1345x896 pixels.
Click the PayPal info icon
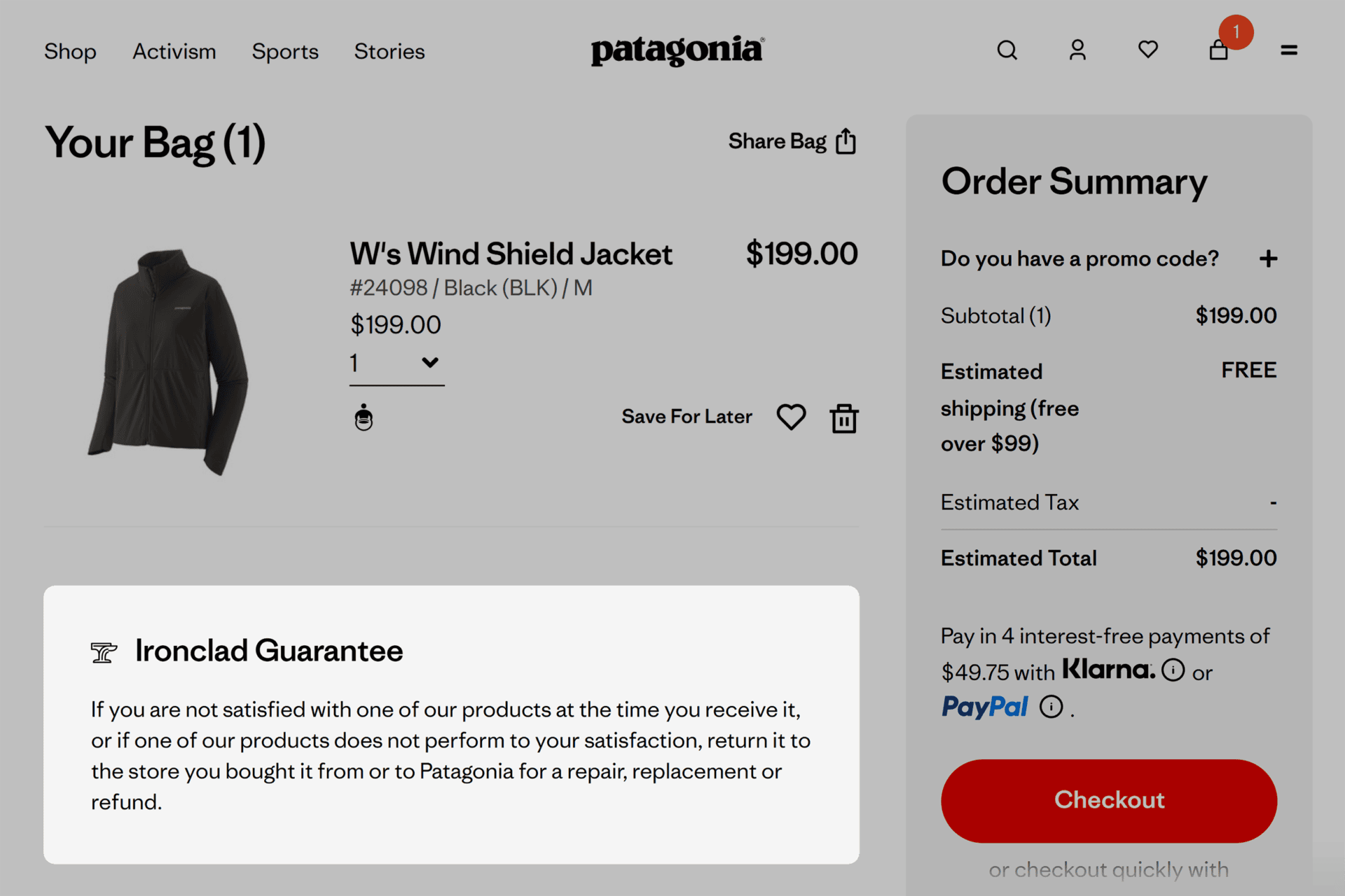(1051, 707)
